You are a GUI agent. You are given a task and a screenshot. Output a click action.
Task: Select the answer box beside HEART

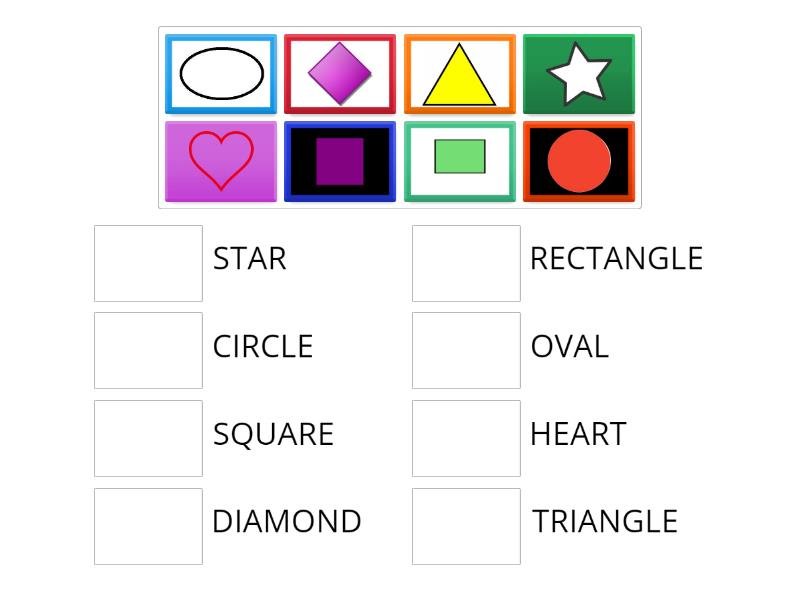pos(466,434)
